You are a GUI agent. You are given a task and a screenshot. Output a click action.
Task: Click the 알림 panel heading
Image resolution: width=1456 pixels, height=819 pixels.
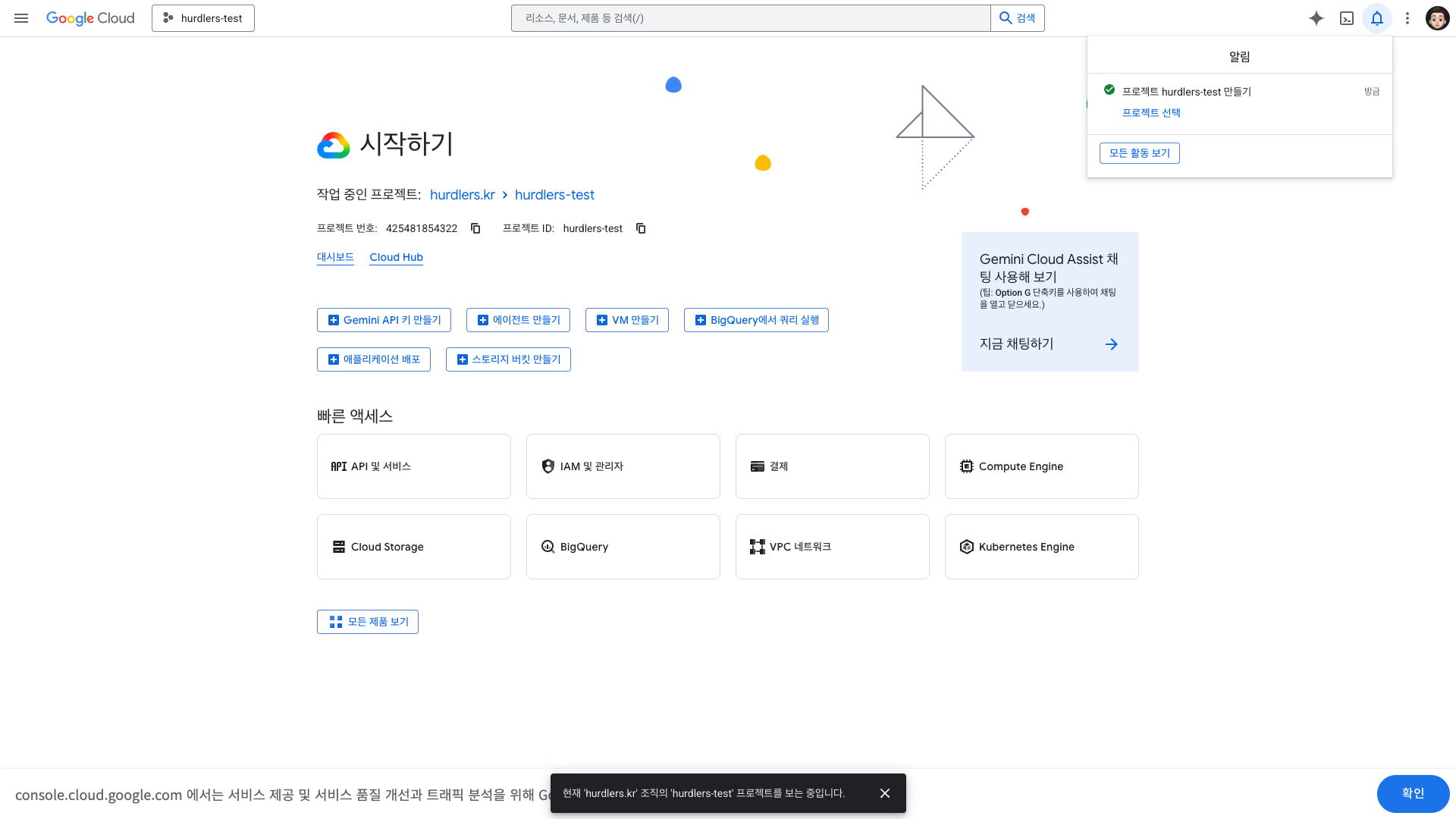(x=1240, y=57)
